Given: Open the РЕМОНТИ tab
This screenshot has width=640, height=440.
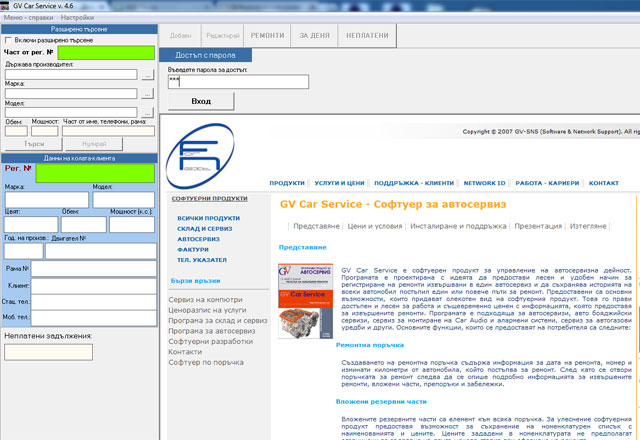Looking at the screenshot, I should (x=267, y=36).
